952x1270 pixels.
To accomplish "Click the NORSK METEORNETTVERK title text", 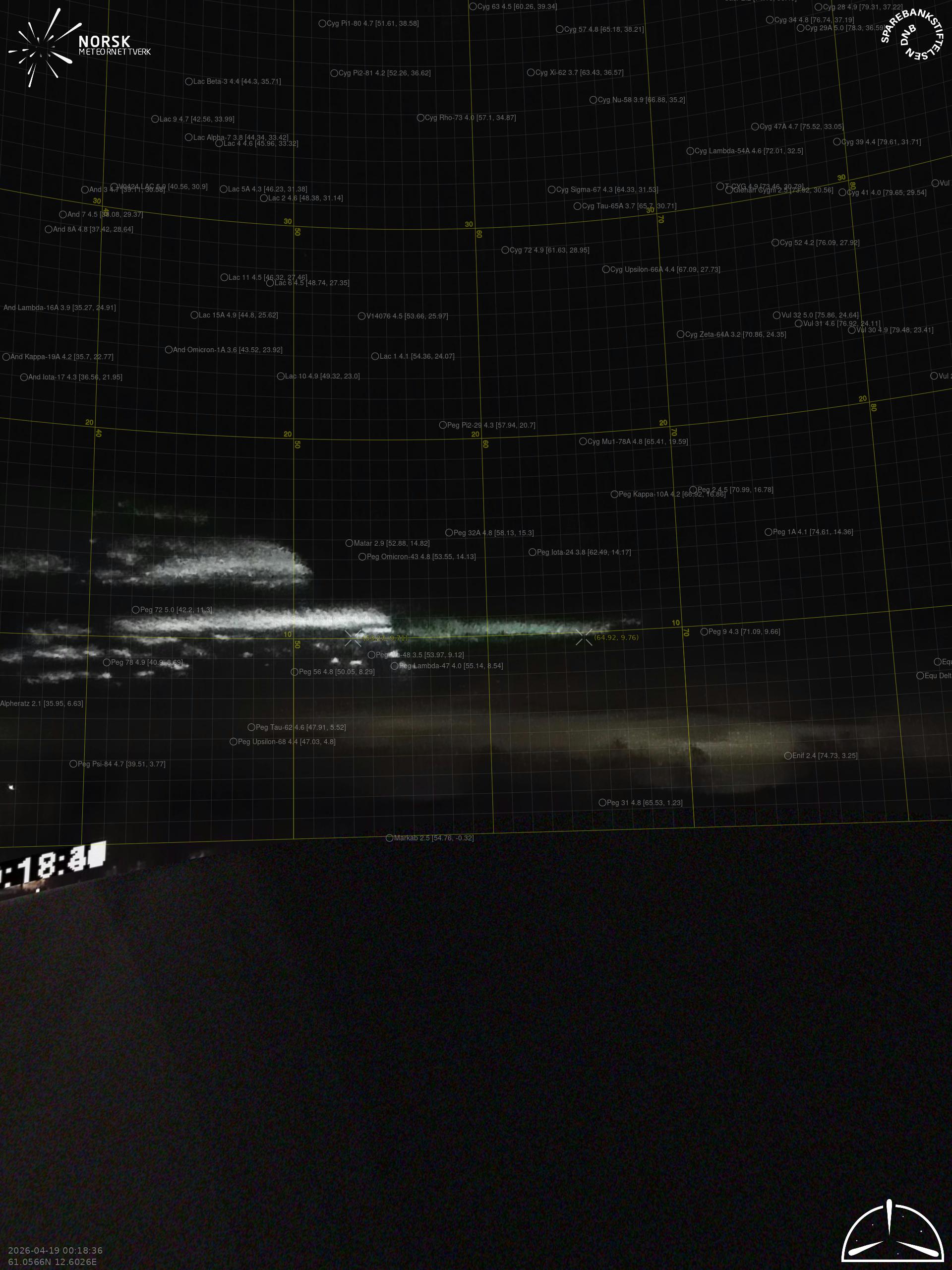I will click(x=114, y=45).
